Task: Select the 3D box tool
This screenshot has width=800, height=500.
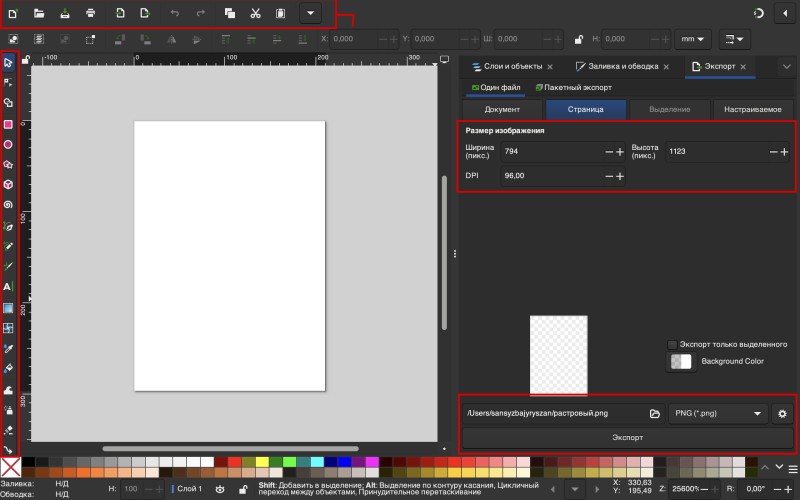Action: pyautogui.click(x=8, y=185)
